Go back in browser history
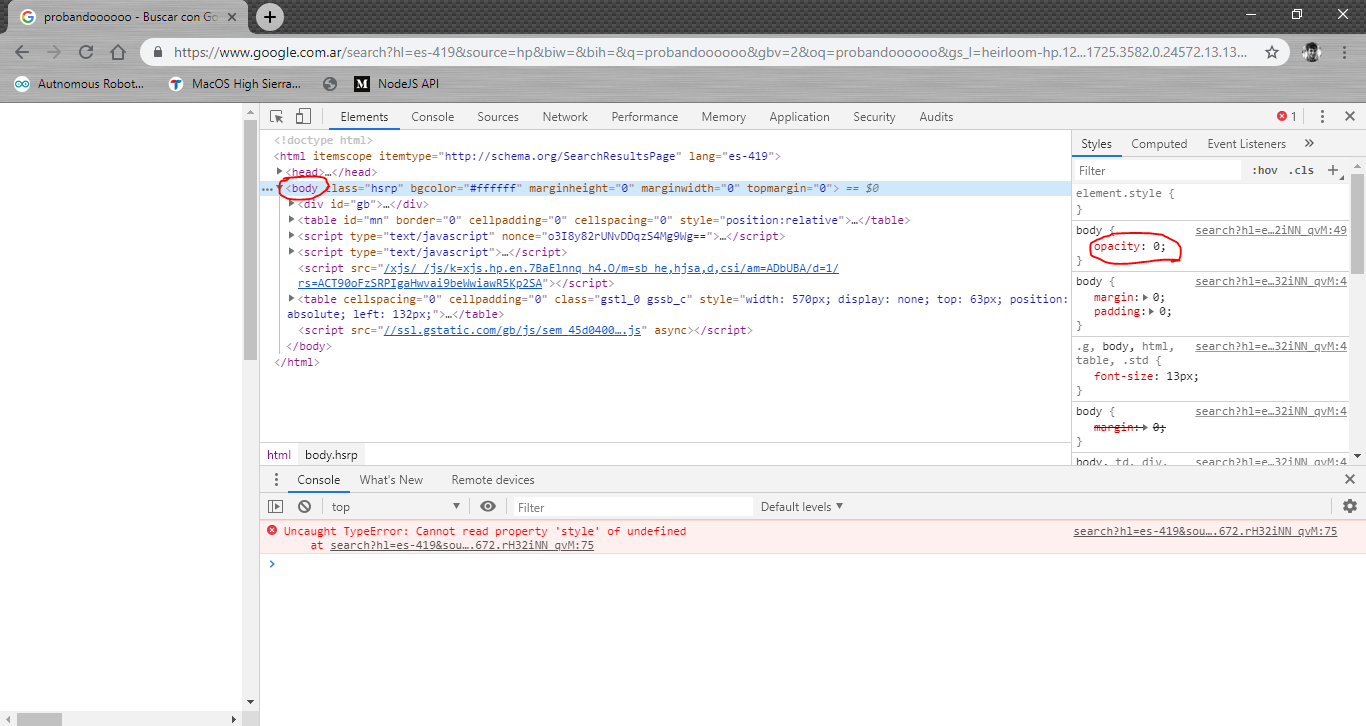The width and height of the screenshot is (1366, 726). click(22, 52)
